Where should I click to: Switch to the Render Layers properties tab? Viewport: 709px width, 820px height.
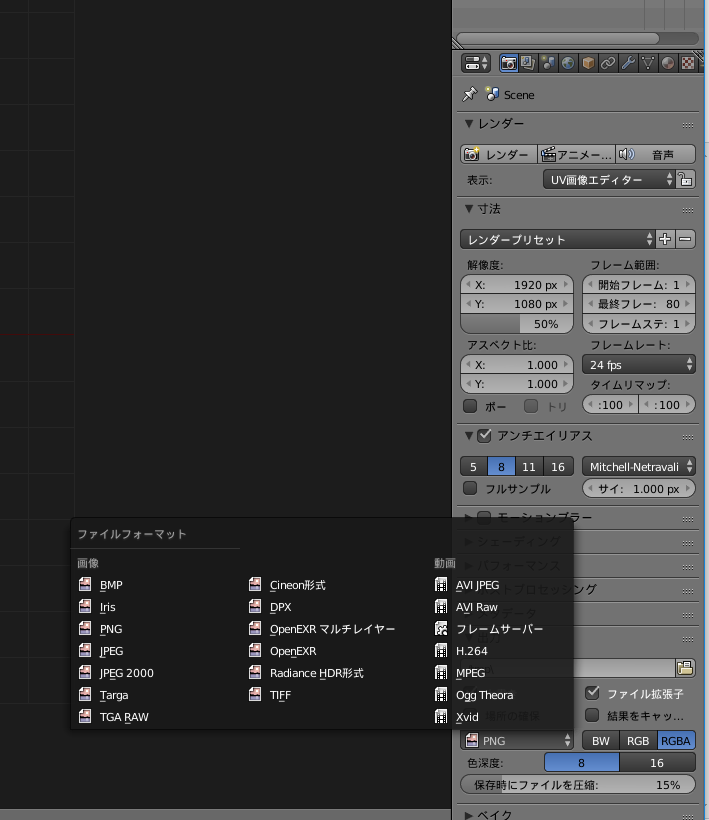[x=528, y=63]
